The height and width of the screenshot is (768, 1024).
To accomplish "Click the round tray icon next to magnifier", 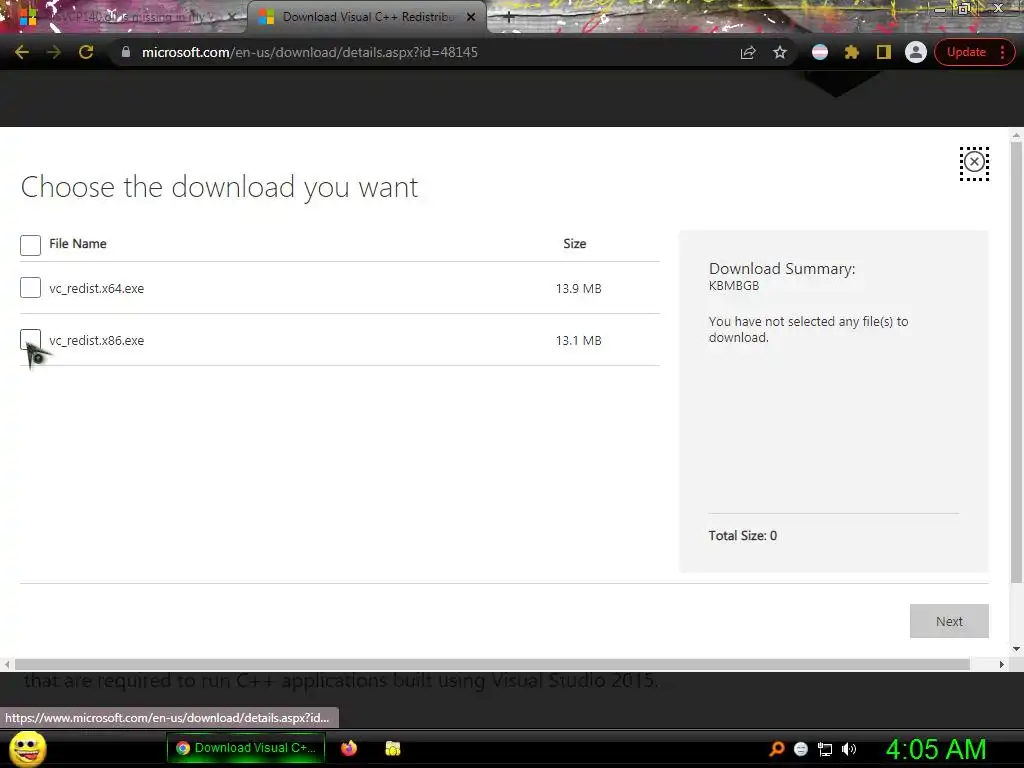I will [x=801, y=749].
